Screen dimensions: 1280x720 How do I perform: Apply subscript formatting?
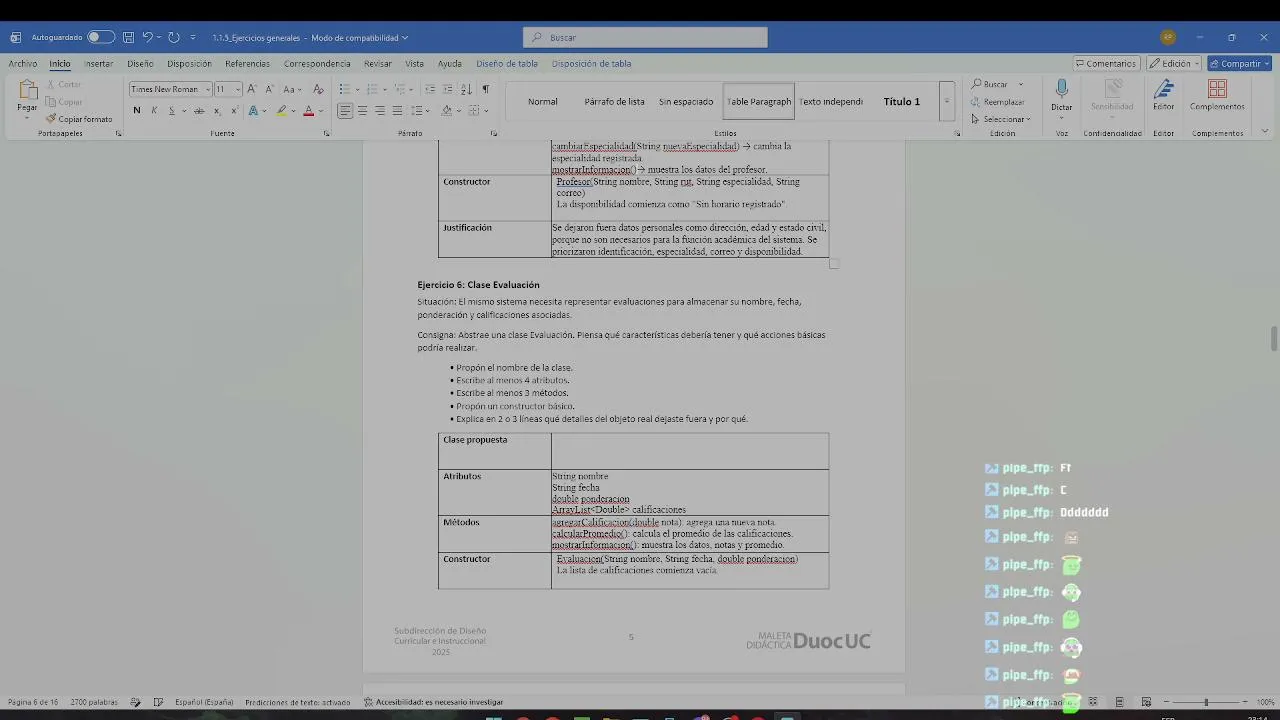tap(217, 111)
